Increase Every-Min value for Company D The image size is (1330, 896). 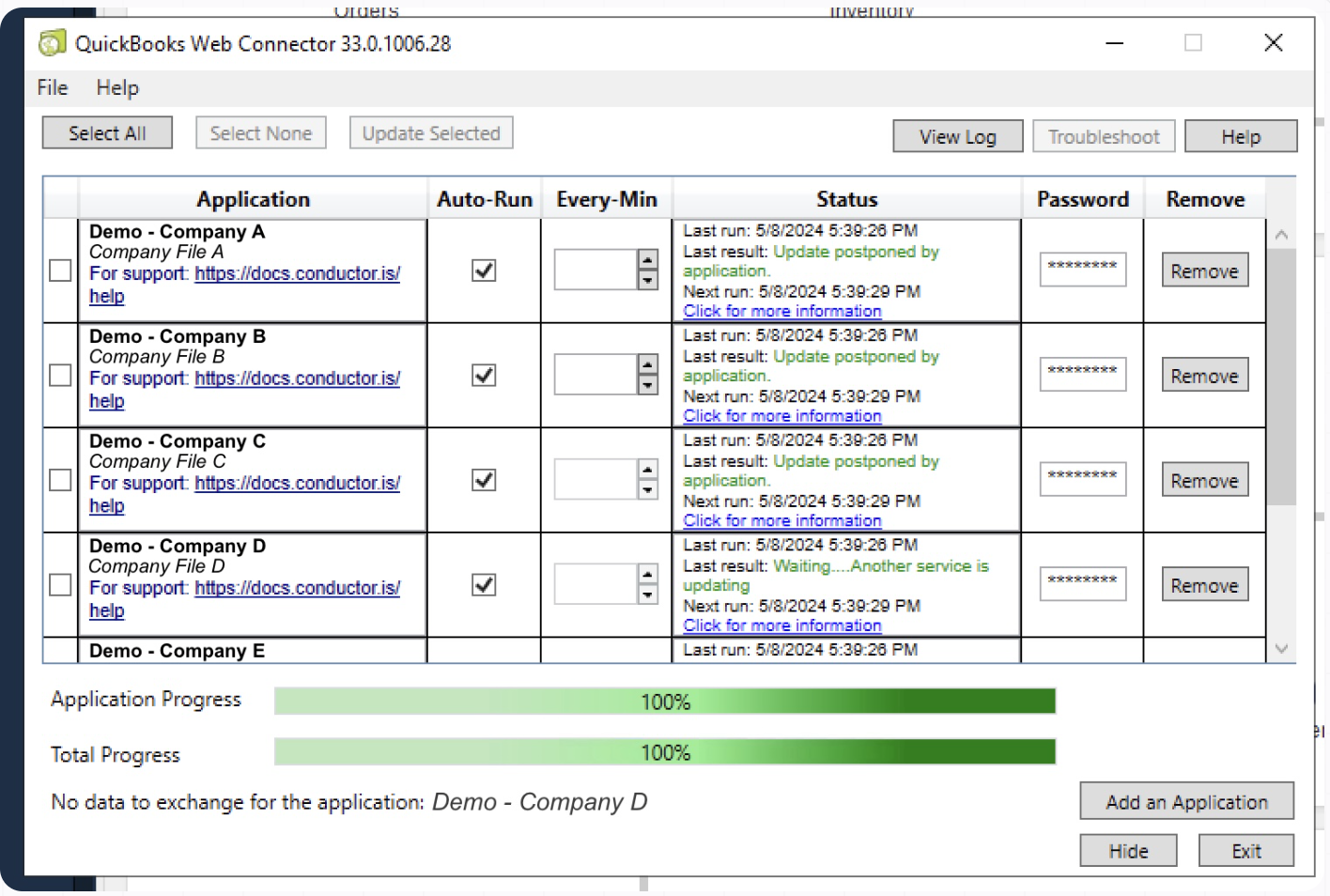click(x=647, y=575)
